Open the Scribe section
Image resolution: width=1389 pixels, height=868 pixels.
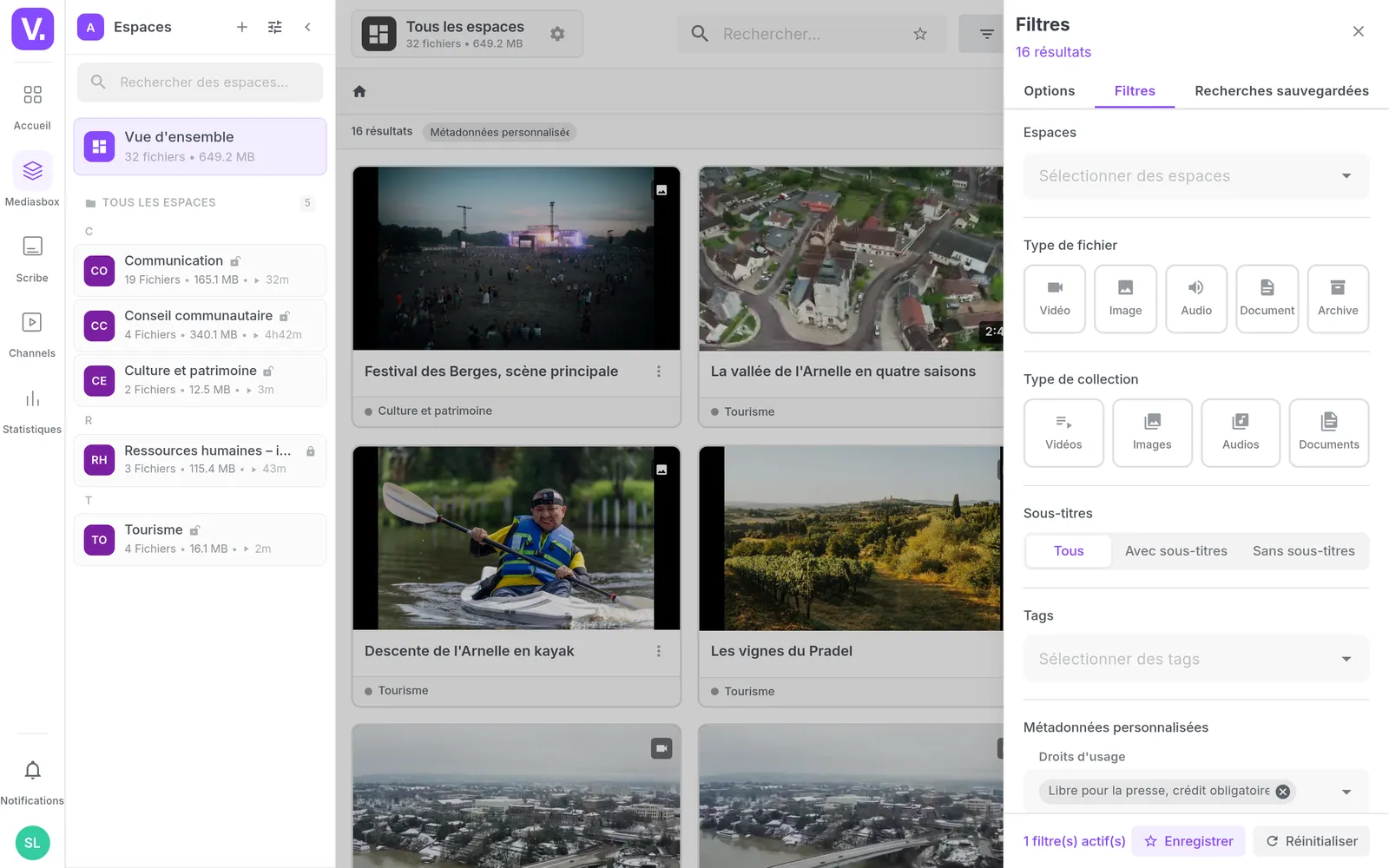(x=32, y=259)
